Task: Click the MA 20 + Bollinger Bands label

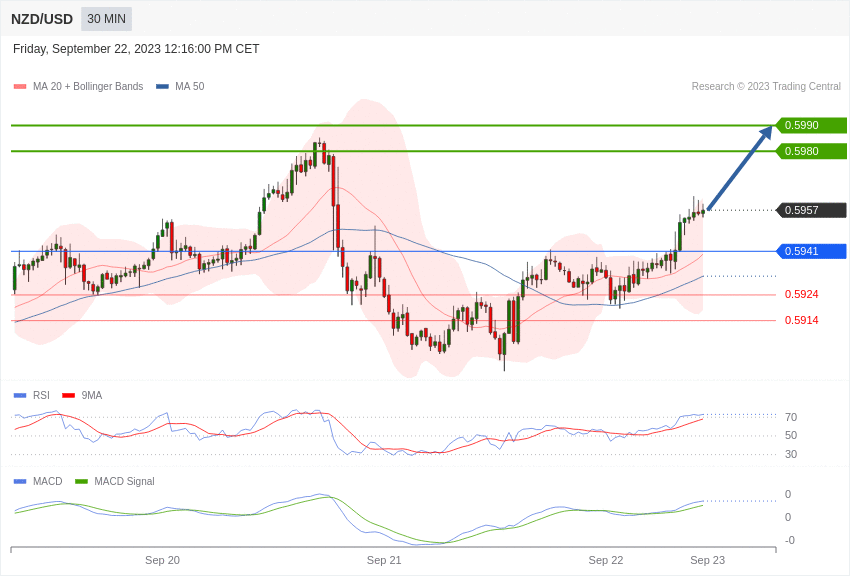Action: point(88,87)
